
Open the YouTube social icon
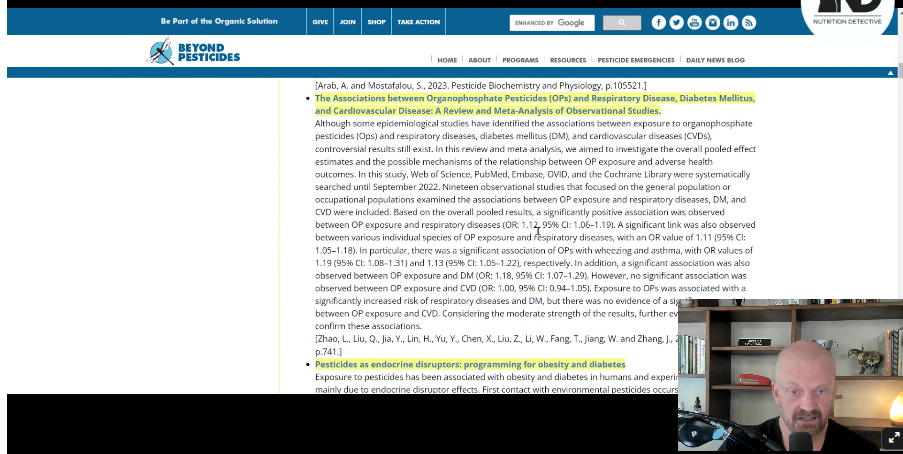695,22
